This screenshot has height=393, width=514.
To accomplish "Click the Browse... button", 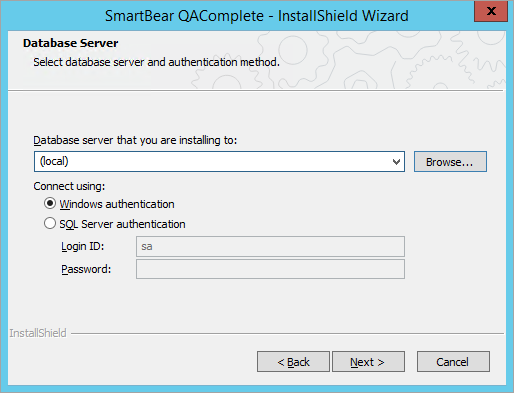I will (x=450, y=162).
